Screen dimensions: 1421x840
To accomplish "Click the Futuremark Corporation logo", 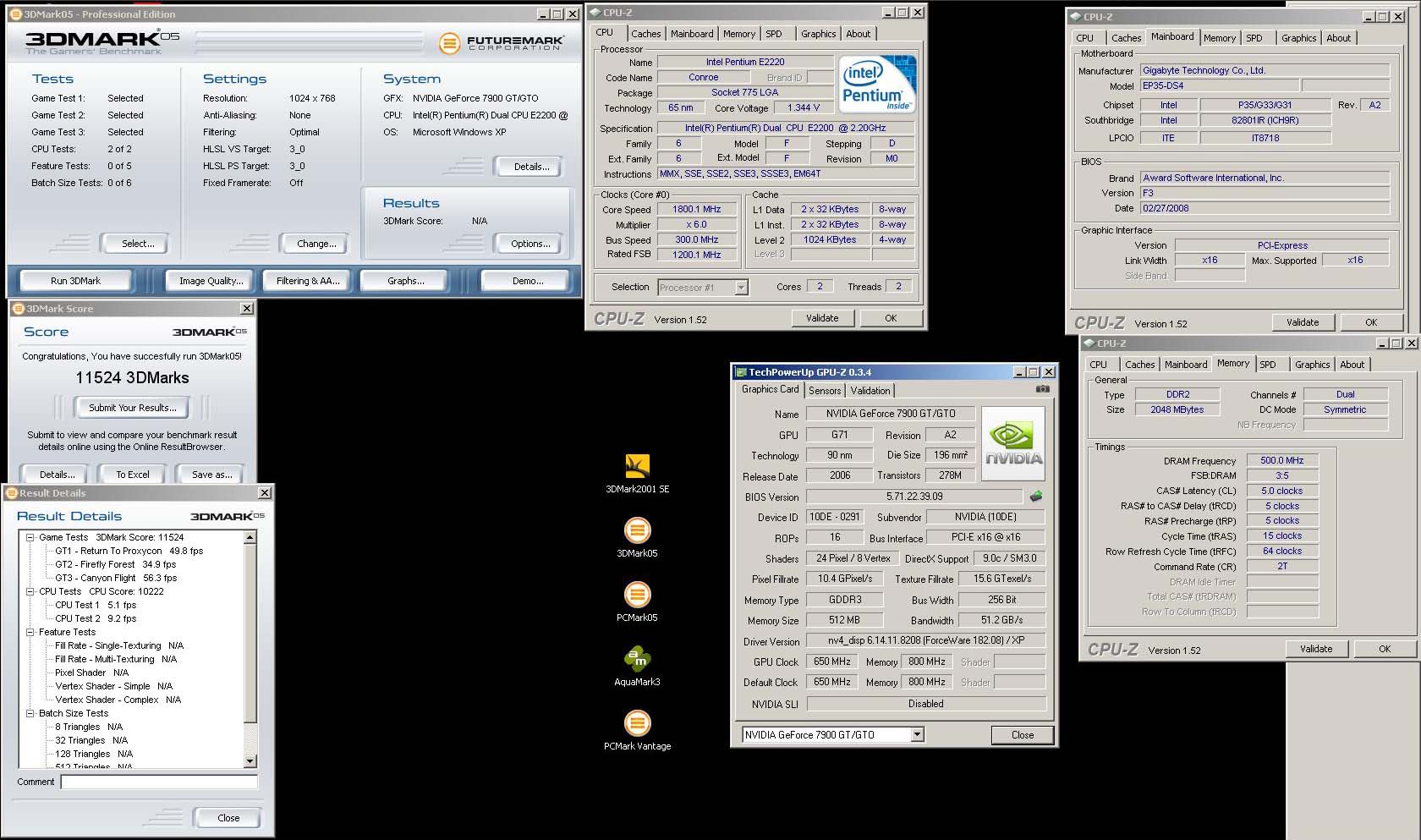I will coord(501,42).
